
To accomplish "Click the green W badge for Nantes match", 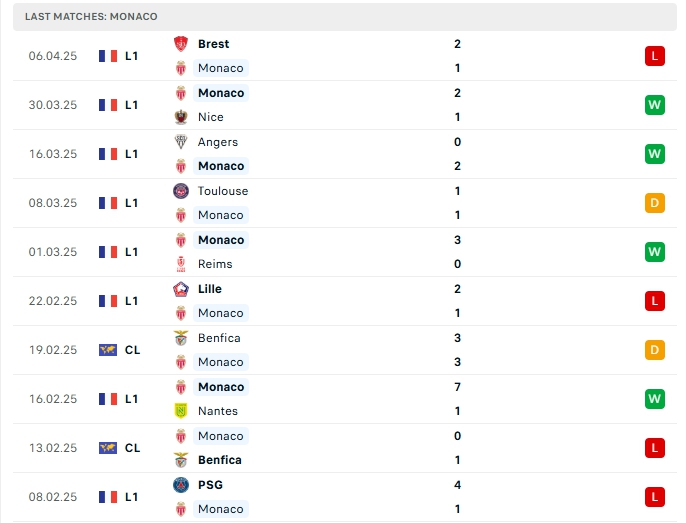I will [654, 399].
